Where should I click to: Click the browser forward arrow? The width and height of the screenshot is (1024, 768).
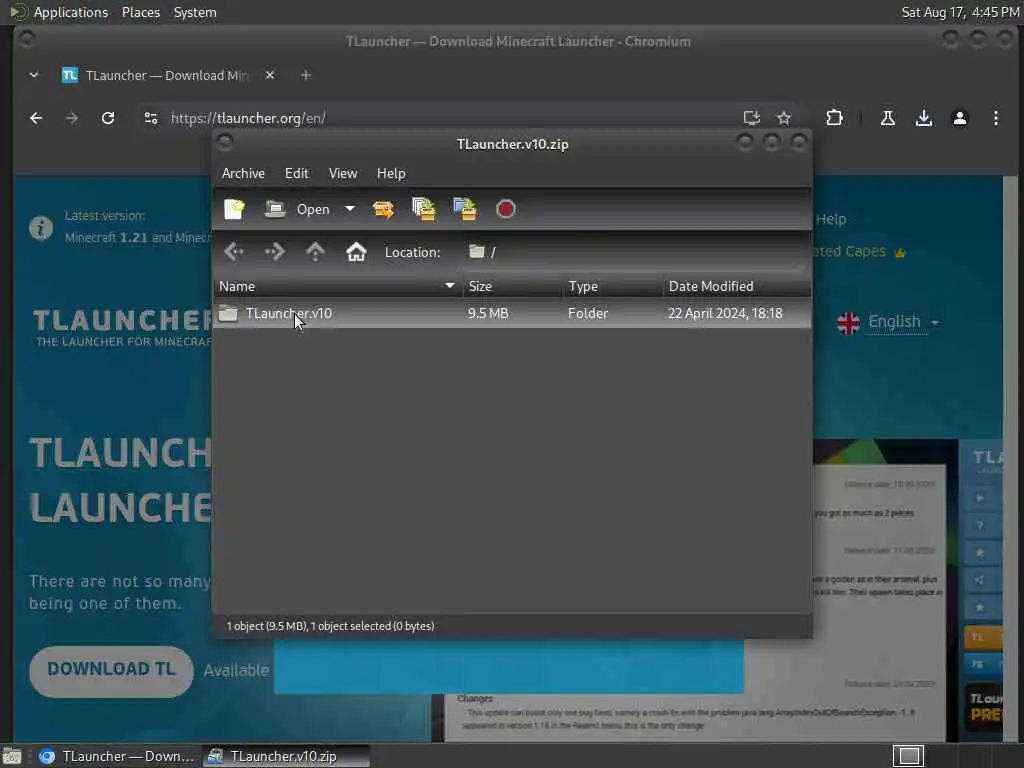pos(72,118)
